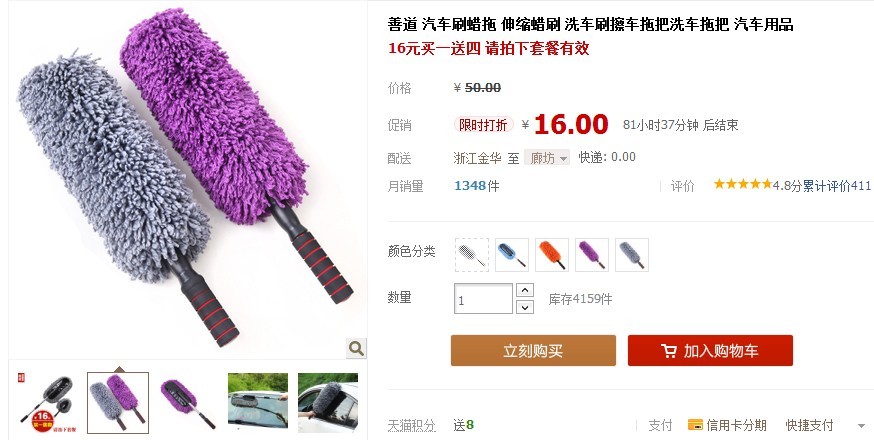Show the car window duster thumbnail
This screenshot has width=874, height=440.
(328, 403)
